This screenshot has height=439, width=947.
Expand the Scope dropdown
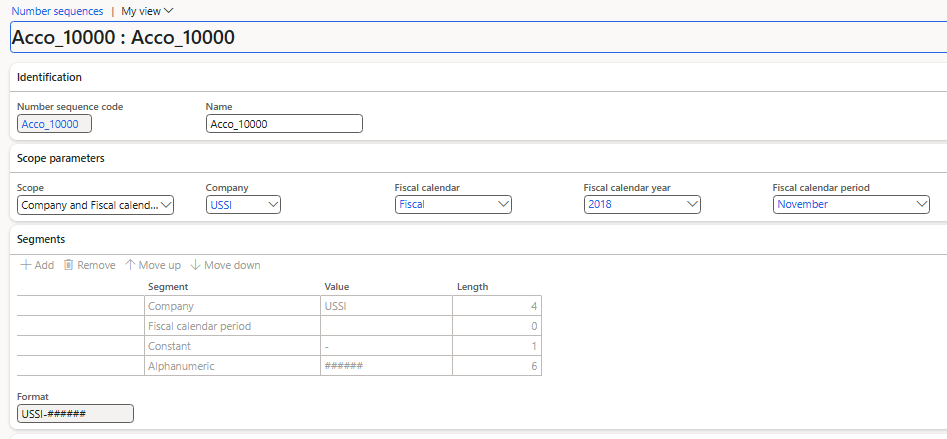coord(95,205)
